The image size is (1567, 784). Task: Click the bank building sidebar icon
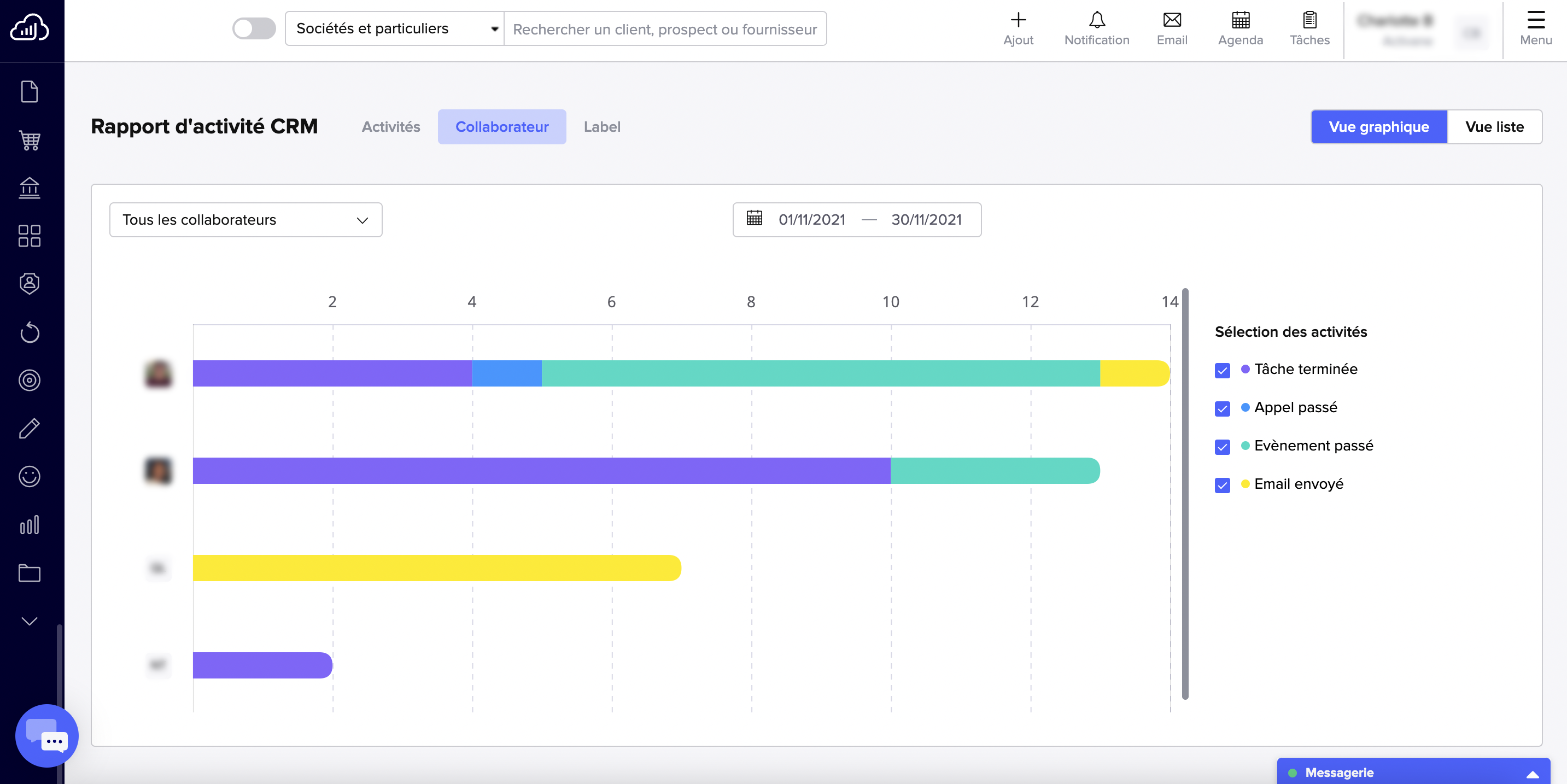coord(29,188)
